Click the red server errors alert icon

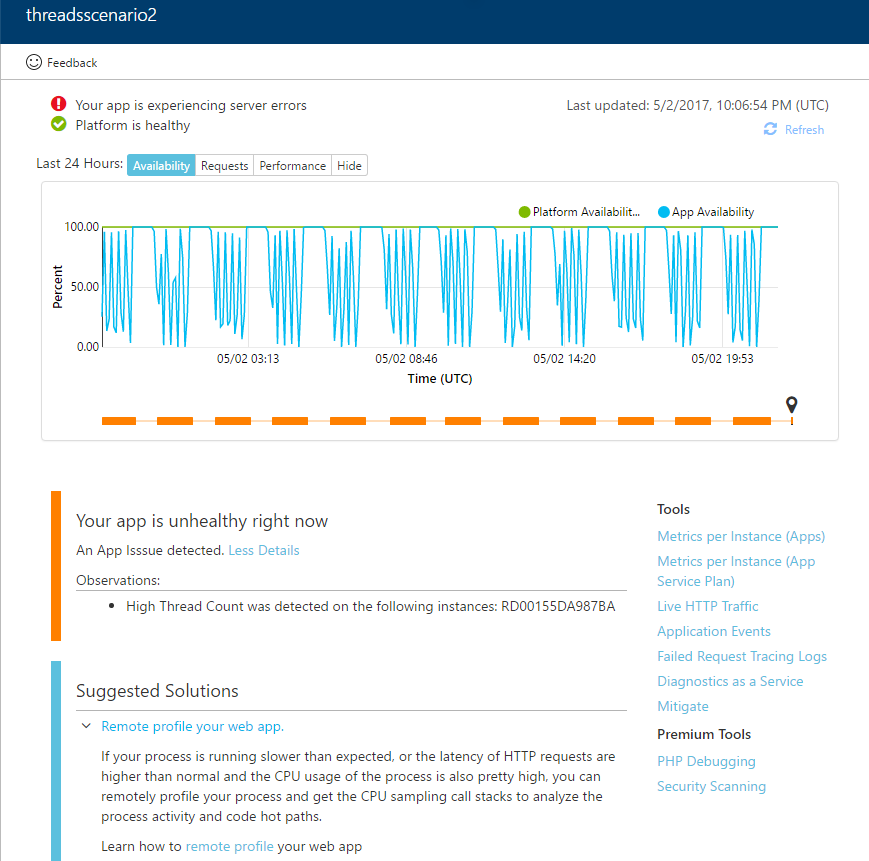click(59, 105)
